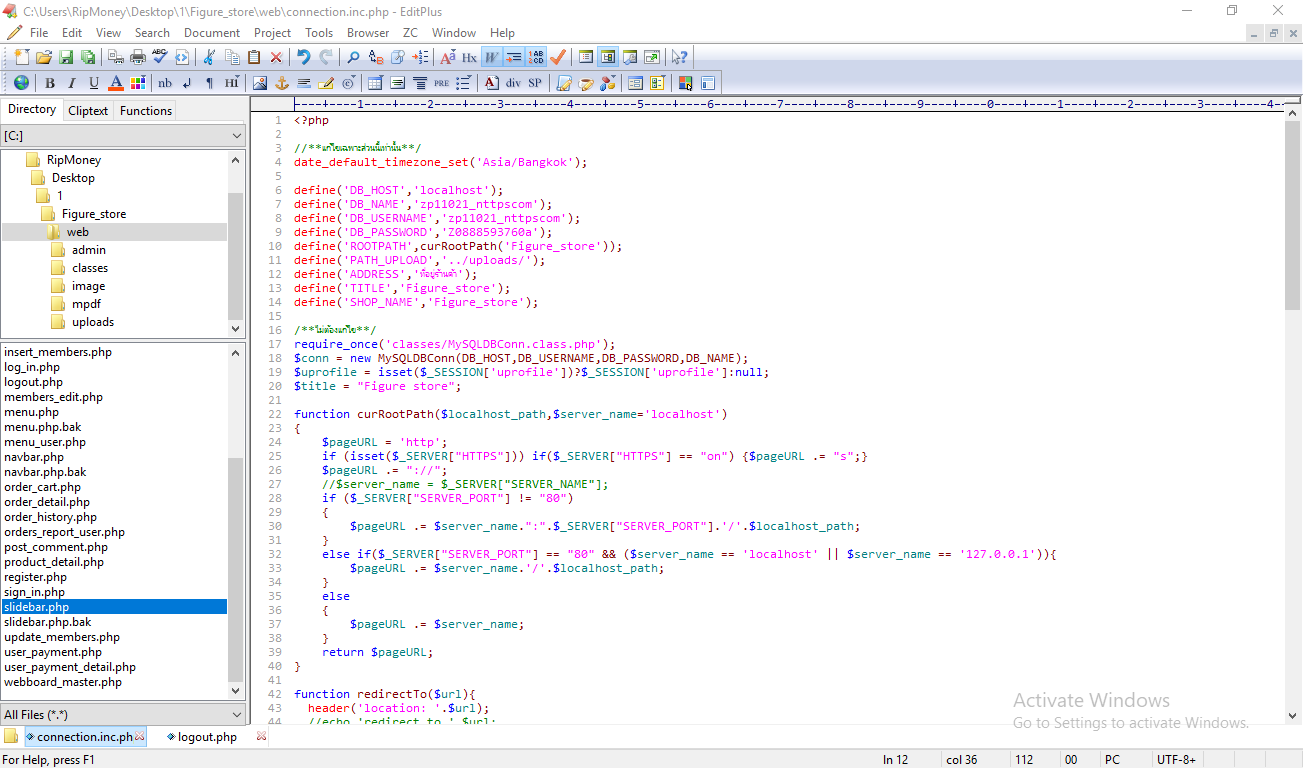Create a new document with New icon
The height and width of the screenshot is (768, 1303).
point(21,57)
